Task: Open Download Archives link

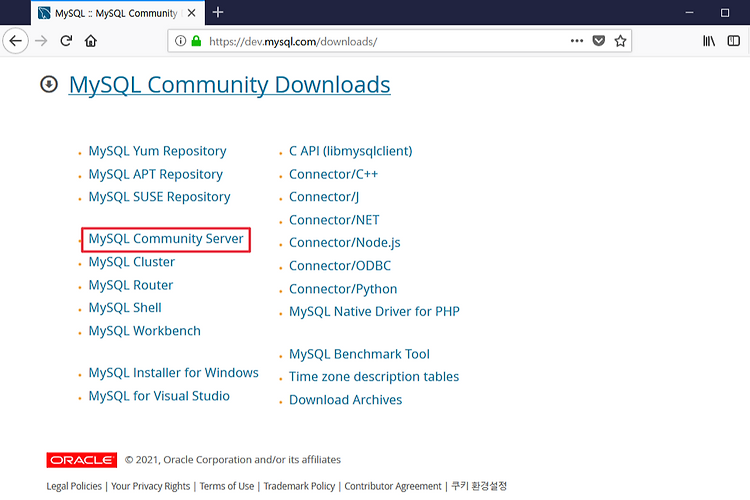Action: [x=345, y=400]
